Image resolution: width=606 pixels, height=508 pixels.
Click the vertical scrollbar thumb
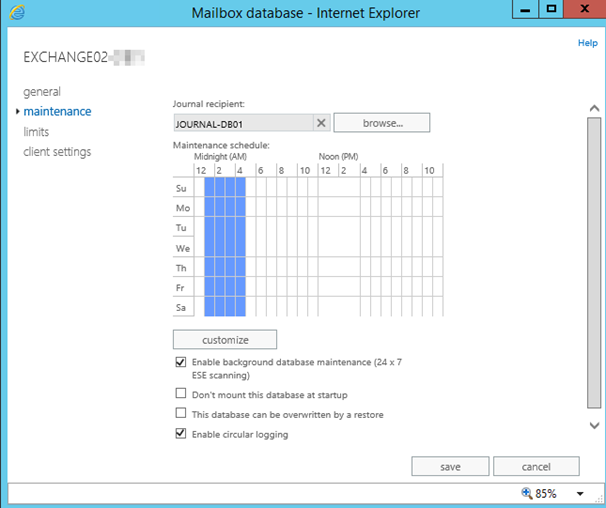[x=594, y=263]
